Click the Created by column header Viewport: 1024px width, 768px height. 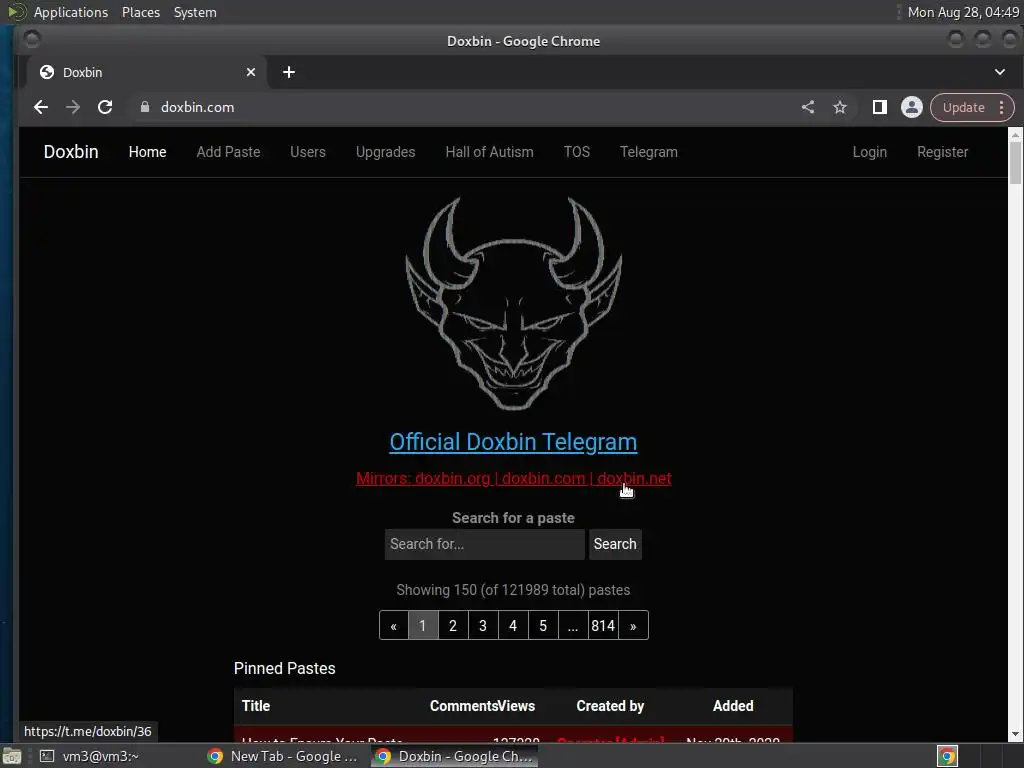pos(610,705)
